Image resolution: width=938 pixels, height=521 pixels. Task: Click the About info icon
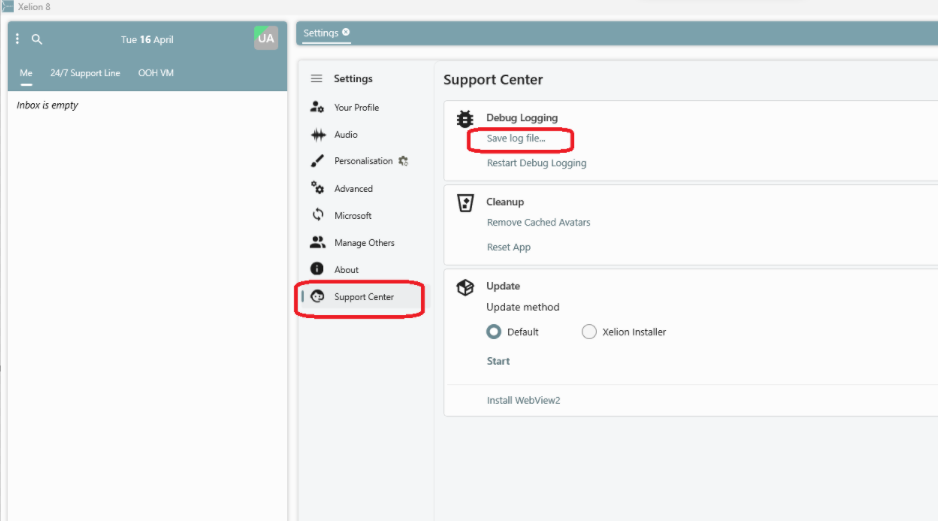[317, 269]
